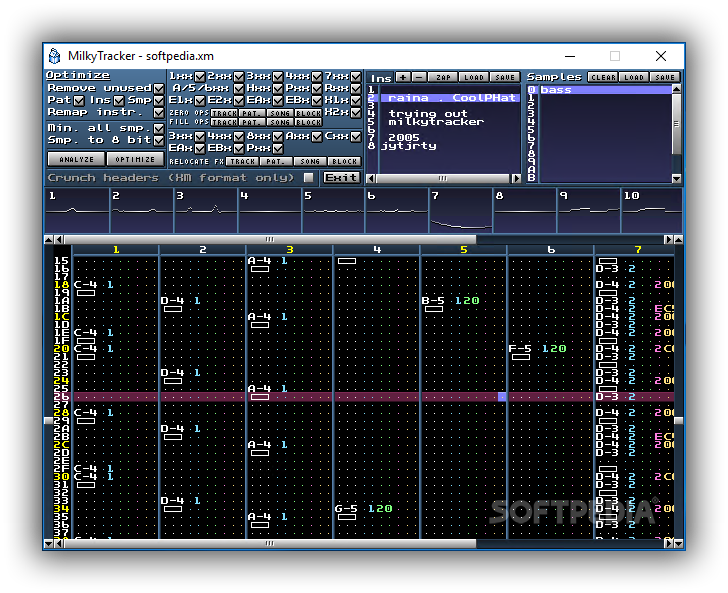This screenshot has width=728, height=593.
Task: Click the instrument list right scroll arrow
Action: (516, 178)
